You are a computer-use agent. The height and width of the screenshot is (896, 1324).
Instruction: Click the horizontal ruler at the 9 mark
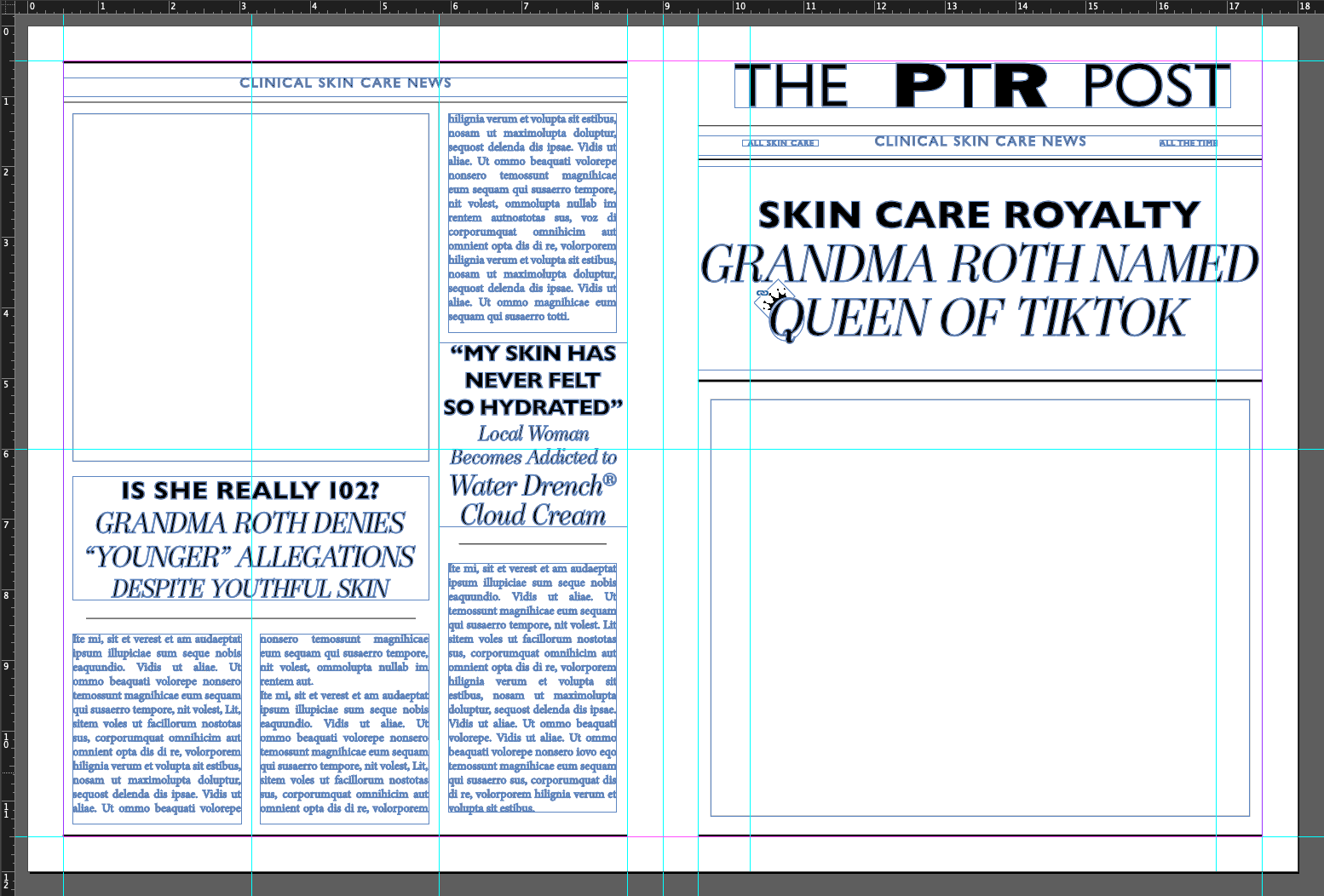tap(665, 7)
